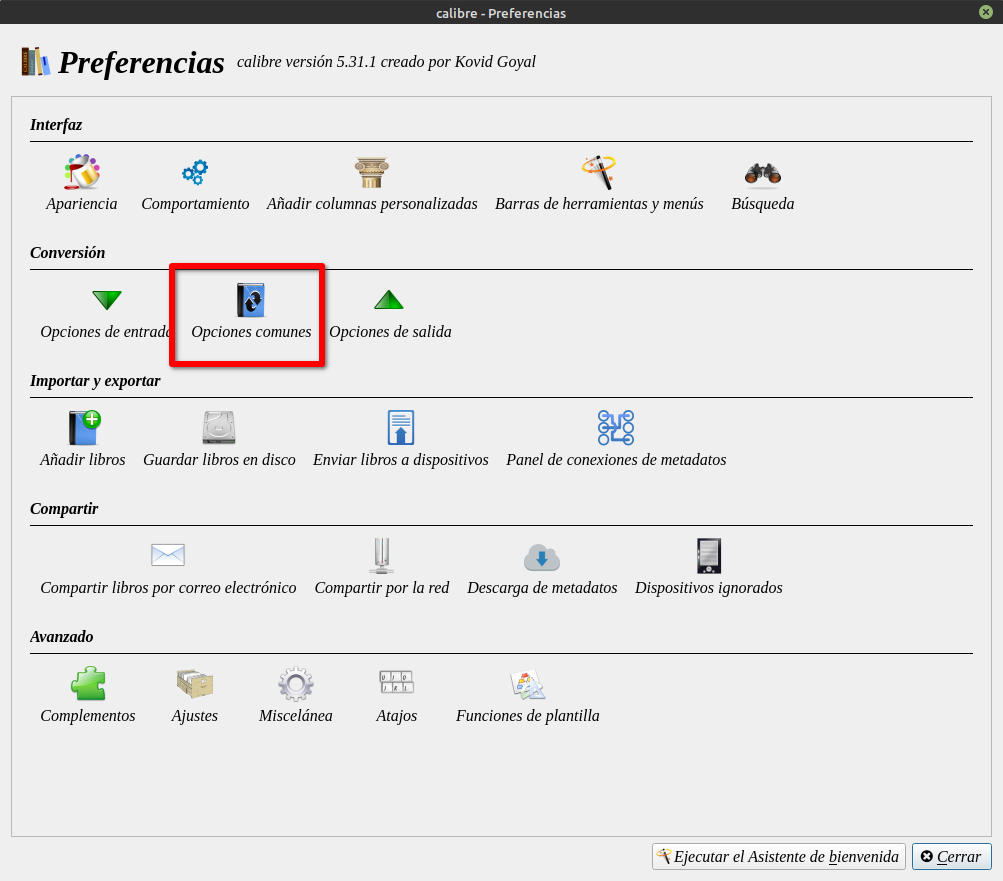Click the Cerrar button

[951, 857]
